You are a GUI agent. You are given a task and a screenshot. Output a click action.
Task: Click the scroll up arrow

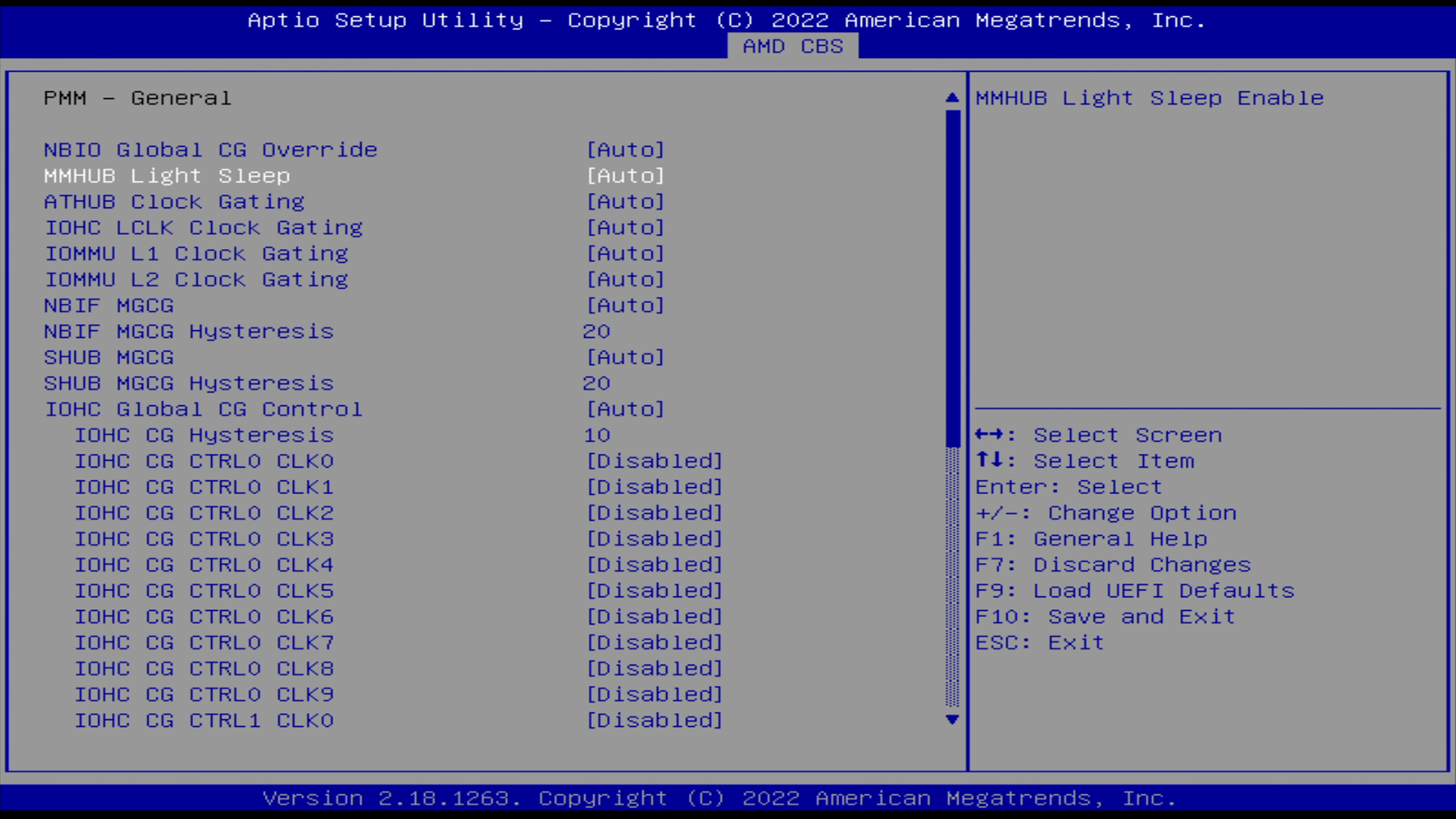coord(952,98)
